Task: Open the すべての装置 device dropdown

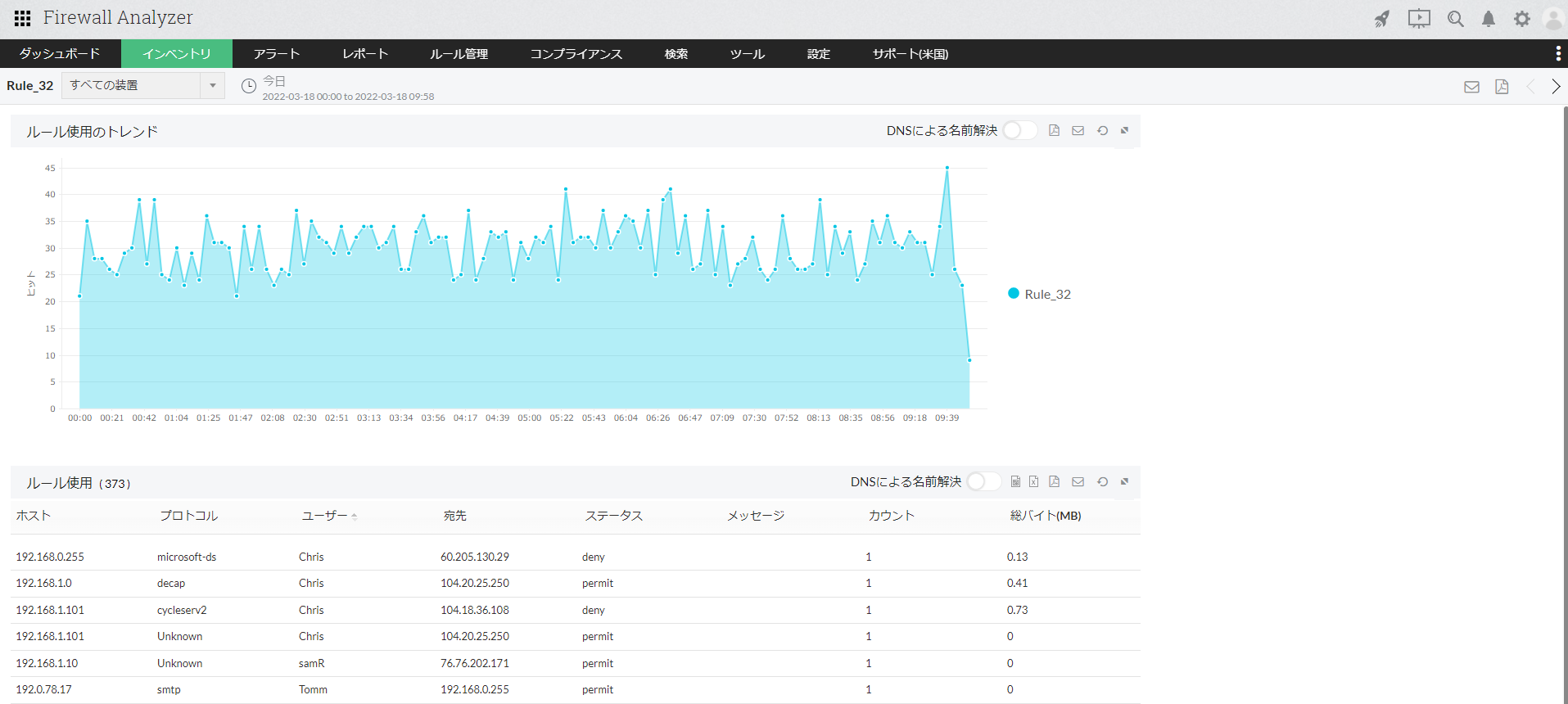Action: coord(142,85)
